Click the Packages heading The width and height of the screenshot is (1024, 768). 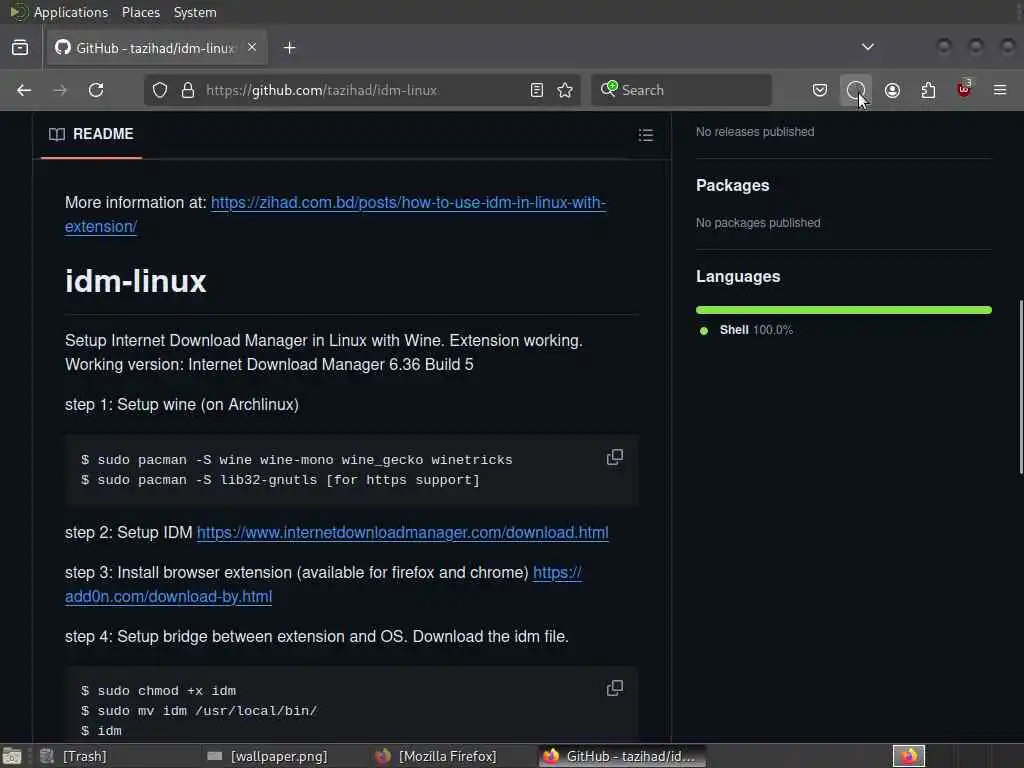click(733, 185)
